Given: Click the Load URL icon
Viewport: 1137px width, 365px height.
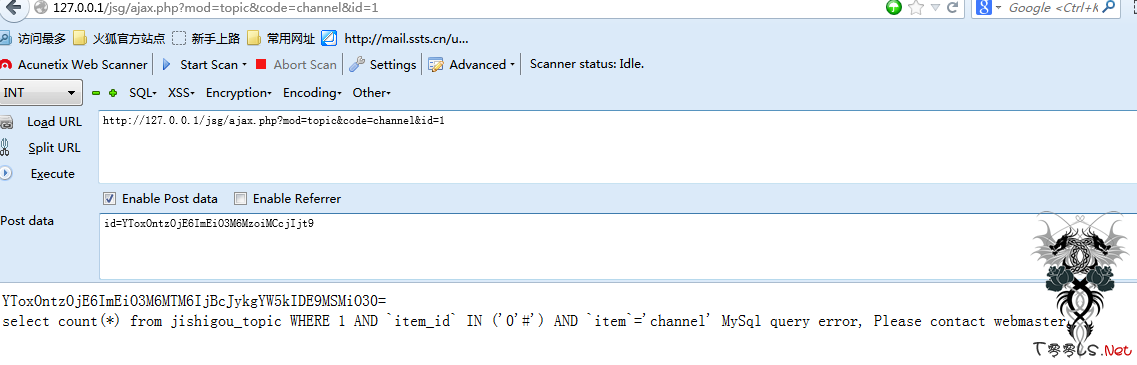Looking at the screenshot, I should point(7,122).
